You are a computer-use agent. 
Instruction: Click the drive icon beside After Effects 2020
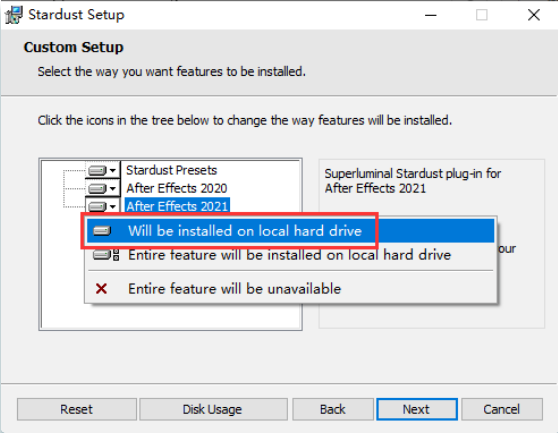(x=97, y=188)
